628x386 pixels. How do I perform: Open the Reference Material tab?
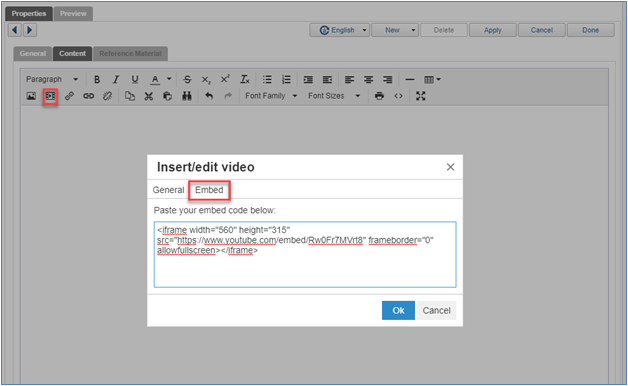pyautogui.click(x=130, y=54)
